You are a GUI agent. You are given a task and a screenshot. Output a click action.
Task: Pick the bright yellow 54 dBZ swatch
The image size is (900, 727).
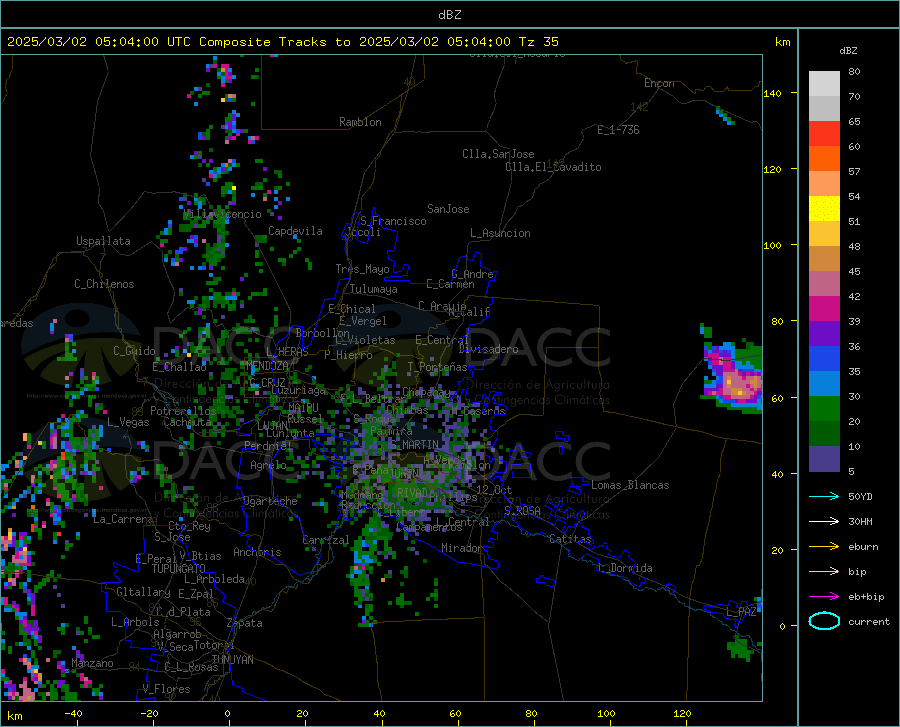pyautogui.click(x=824, y=209)
